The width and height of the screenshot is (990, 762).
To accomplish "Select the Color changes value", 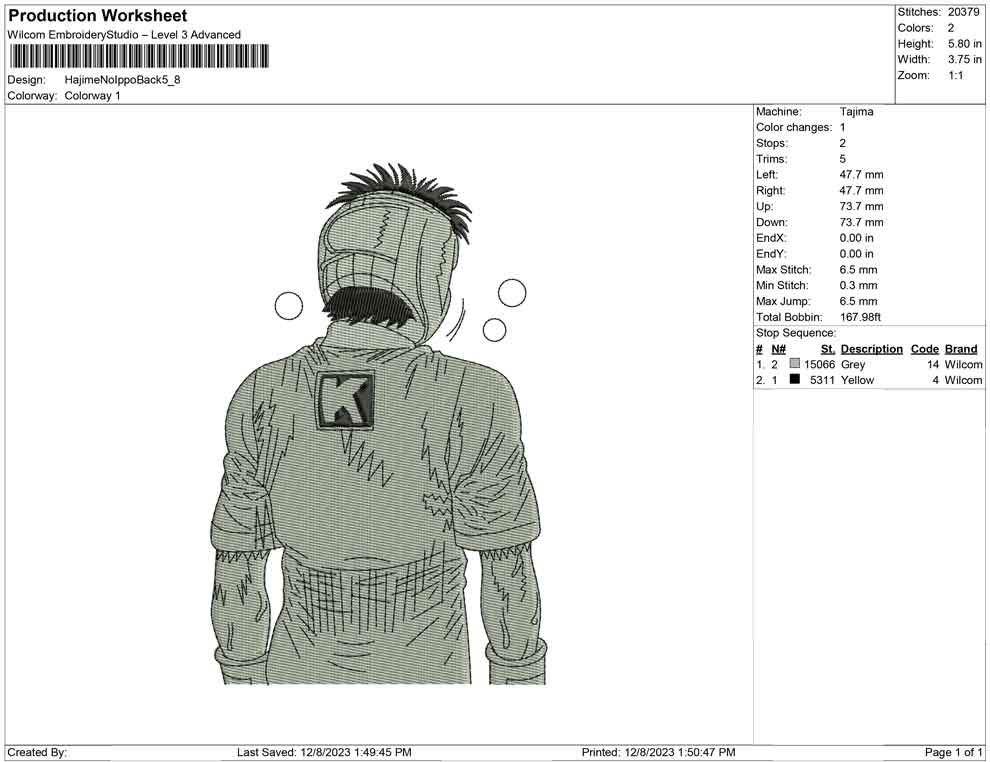I will pyautogui.click(x=842, y=128).
